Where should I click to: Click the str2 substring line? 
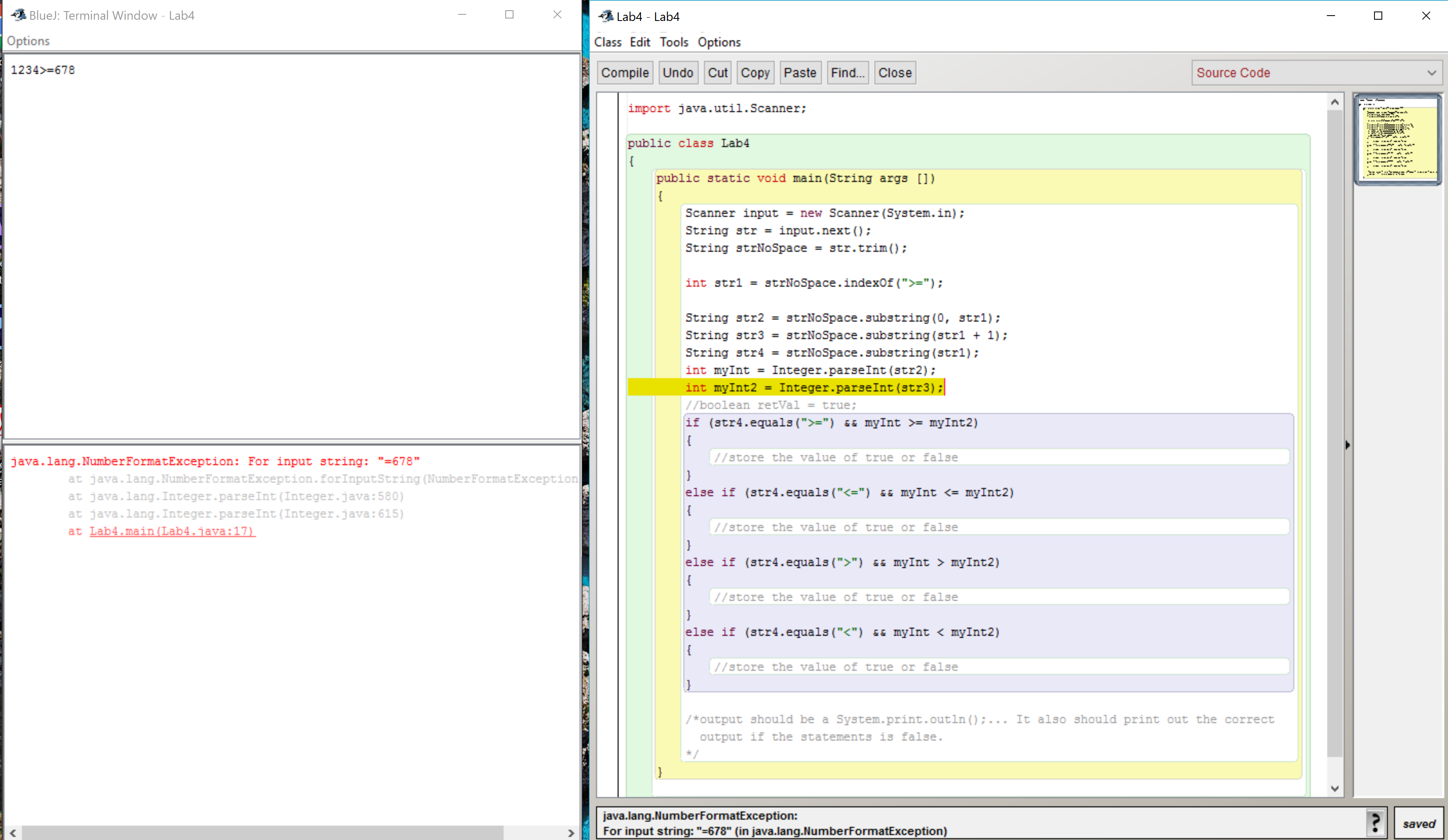[x=843, y=318]
